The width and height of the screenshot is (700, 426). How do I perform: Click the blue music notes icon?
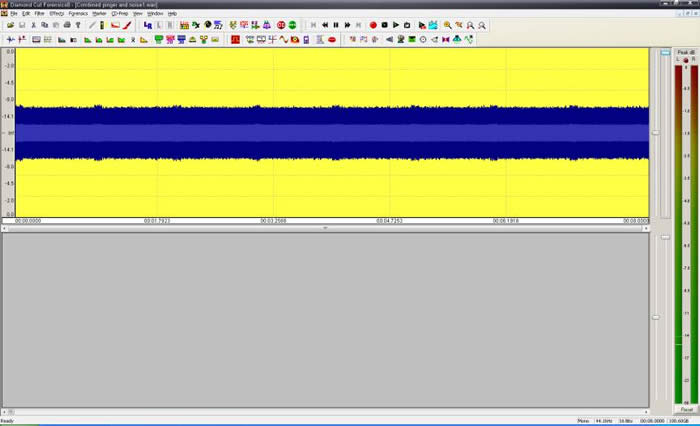218,25
